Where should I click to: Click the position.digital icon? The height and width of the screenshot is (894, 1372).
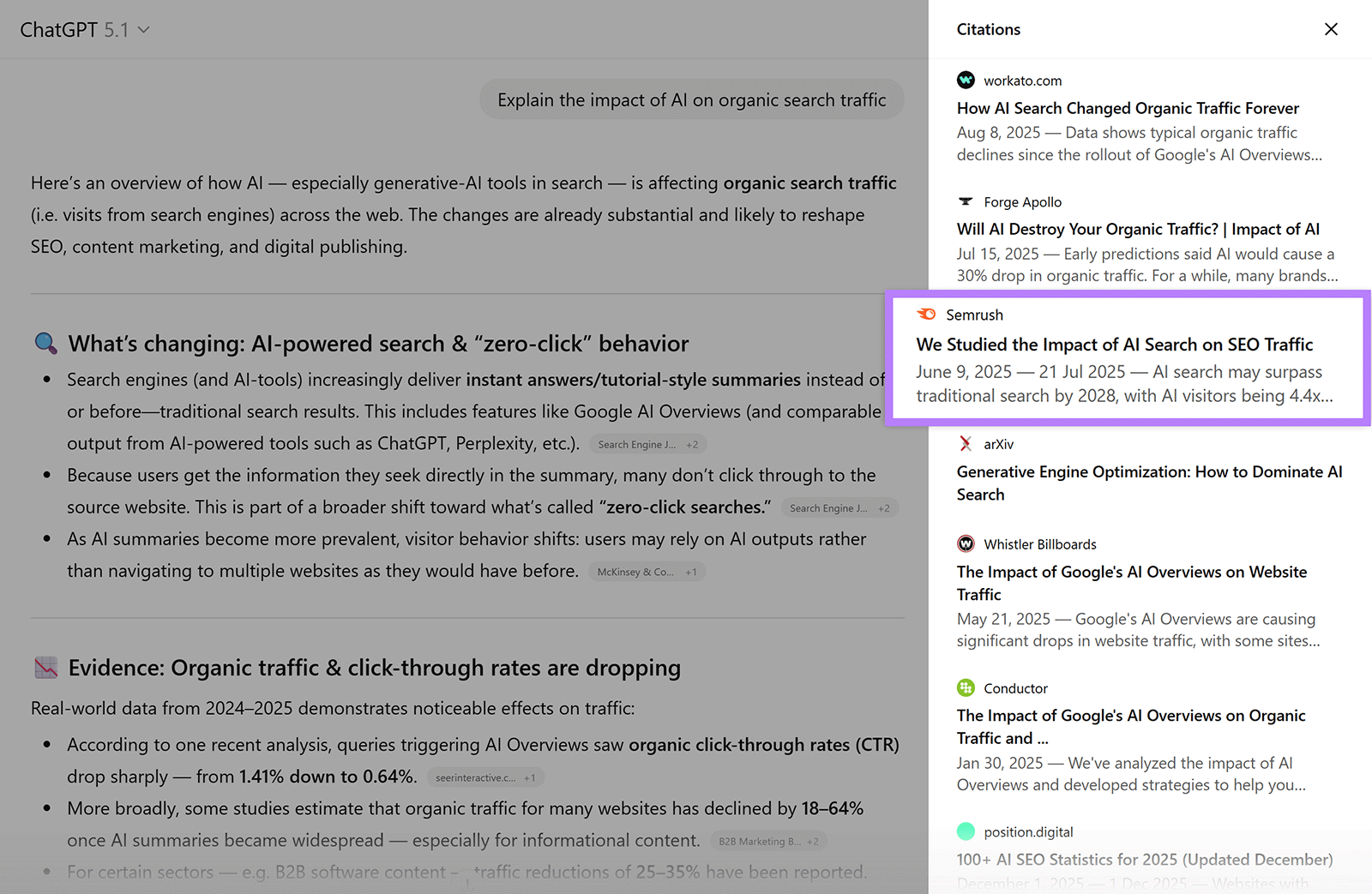click(966, 831)
